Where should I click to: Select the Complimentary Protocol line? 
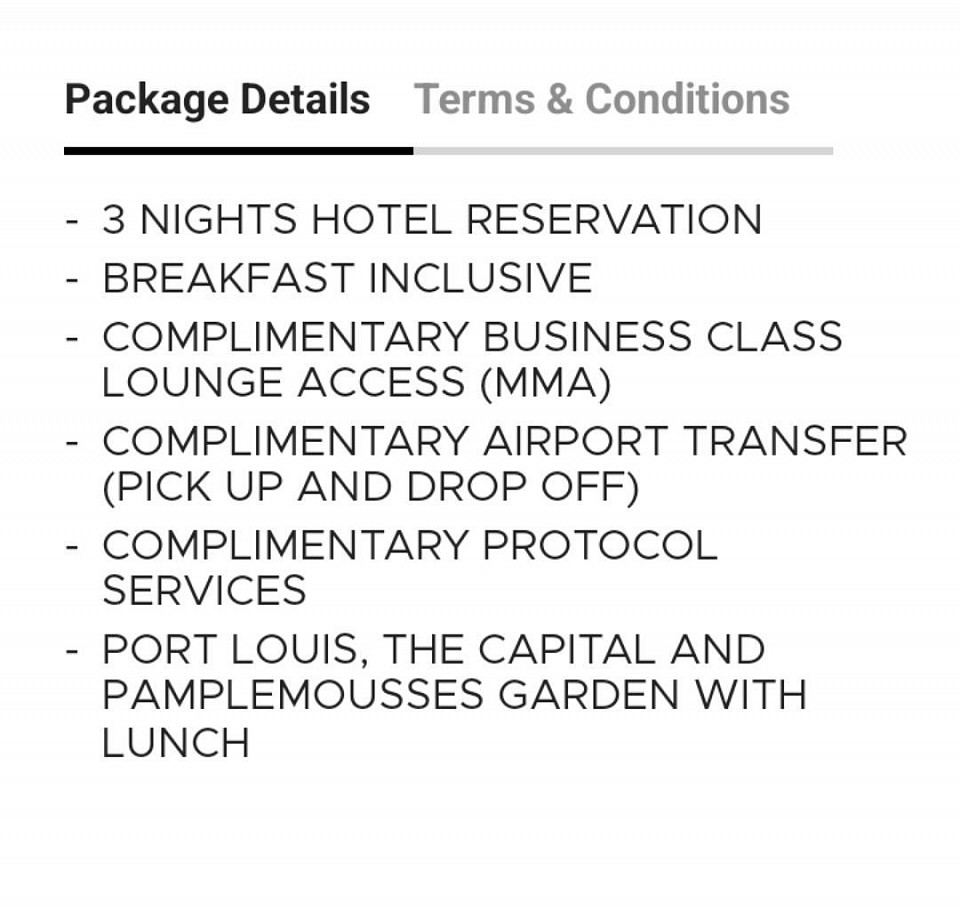(x=410, y=545)
